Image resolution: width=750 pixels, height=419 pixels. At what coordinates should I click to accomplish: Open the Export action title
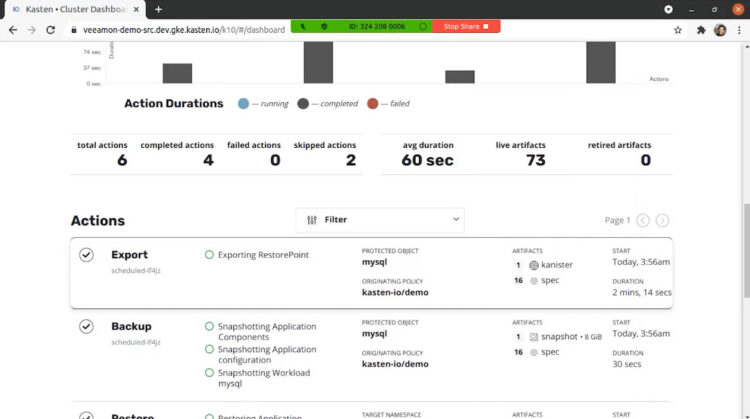129,254
